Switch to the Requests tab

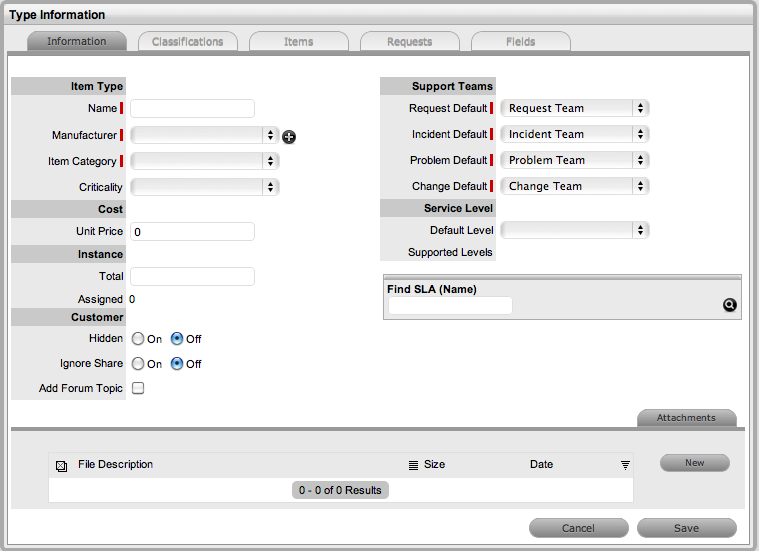pos(410,42)
